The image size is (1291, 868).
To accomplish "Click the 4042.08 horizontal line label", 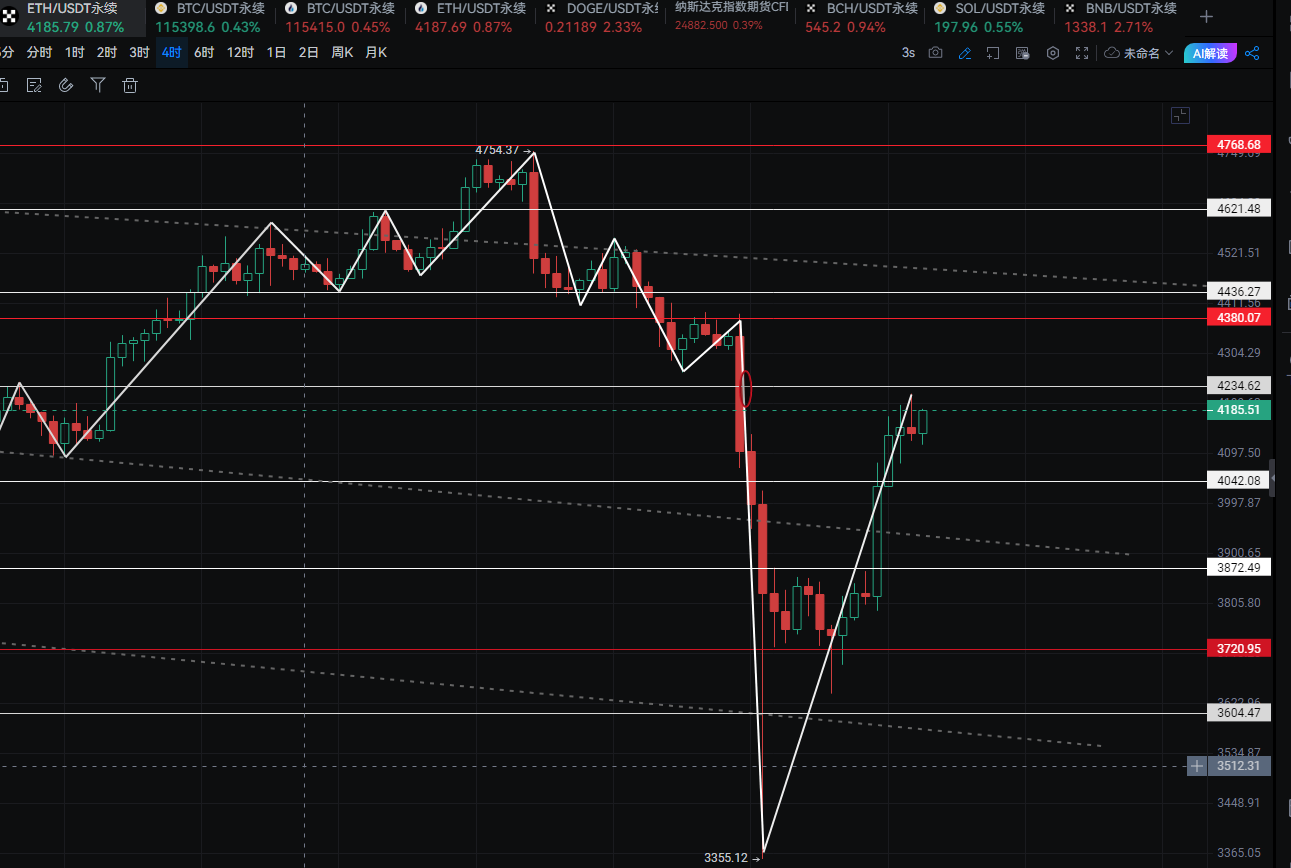I will (1239, 481).
